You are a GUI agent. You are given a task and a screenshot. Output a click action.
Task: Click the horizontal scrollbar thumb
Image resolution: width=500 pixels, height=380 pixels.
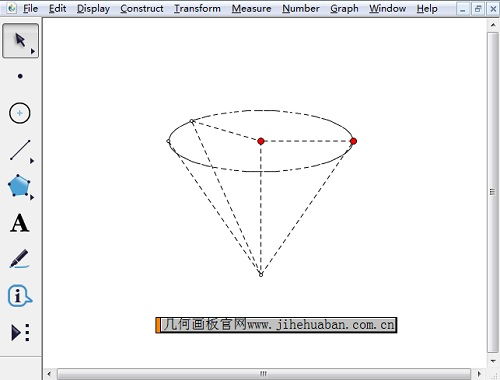coord(264,374)
